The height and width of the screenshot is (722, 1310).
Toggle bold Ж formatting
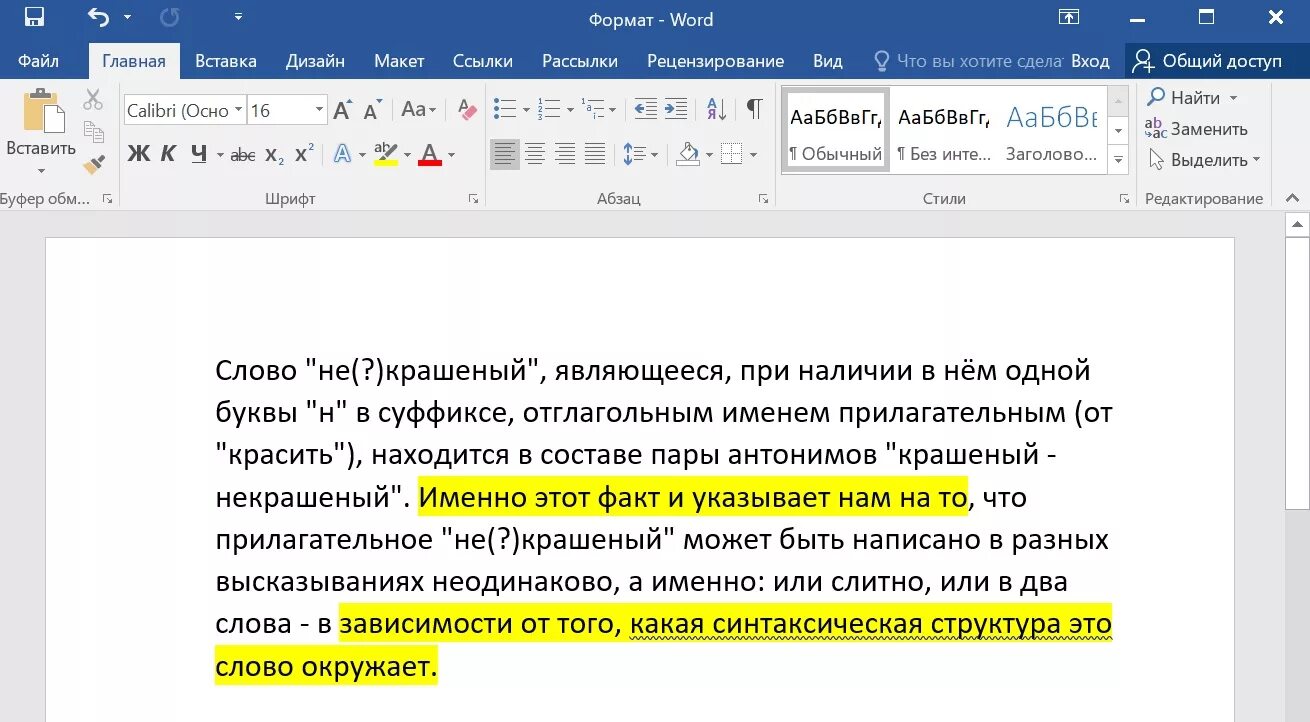click(138, 154)
